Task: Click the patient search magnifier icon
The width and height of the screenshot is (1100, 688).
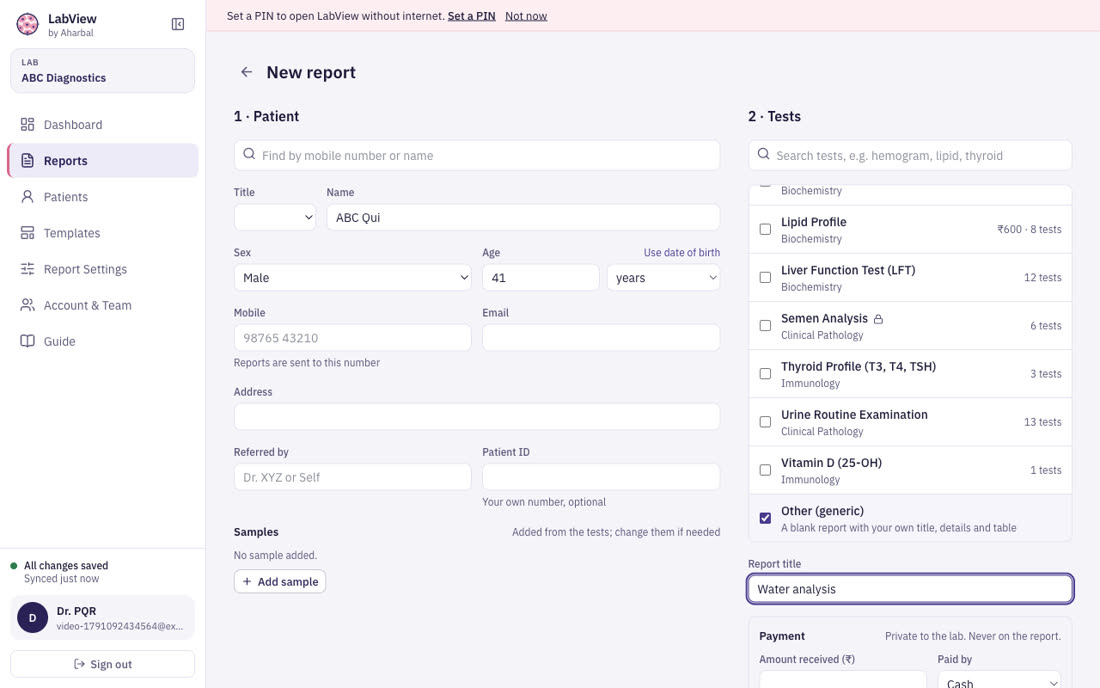Action: point(249,154)
